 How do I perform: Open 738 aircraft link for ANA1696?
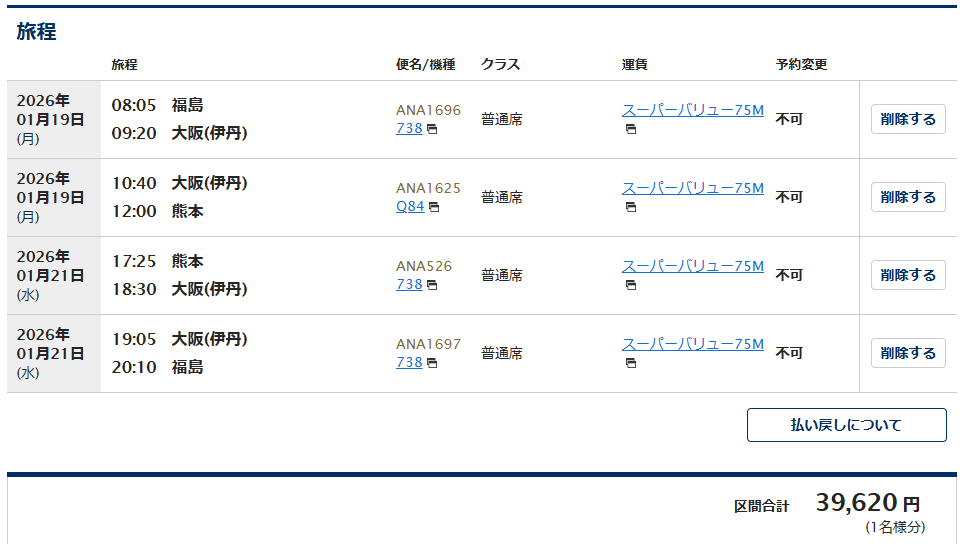click(x=409, y=128)
